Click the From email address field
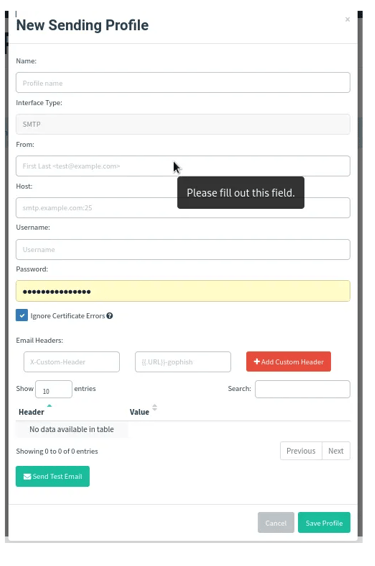The width and height of the screenshot is (375, 566). 183,166
